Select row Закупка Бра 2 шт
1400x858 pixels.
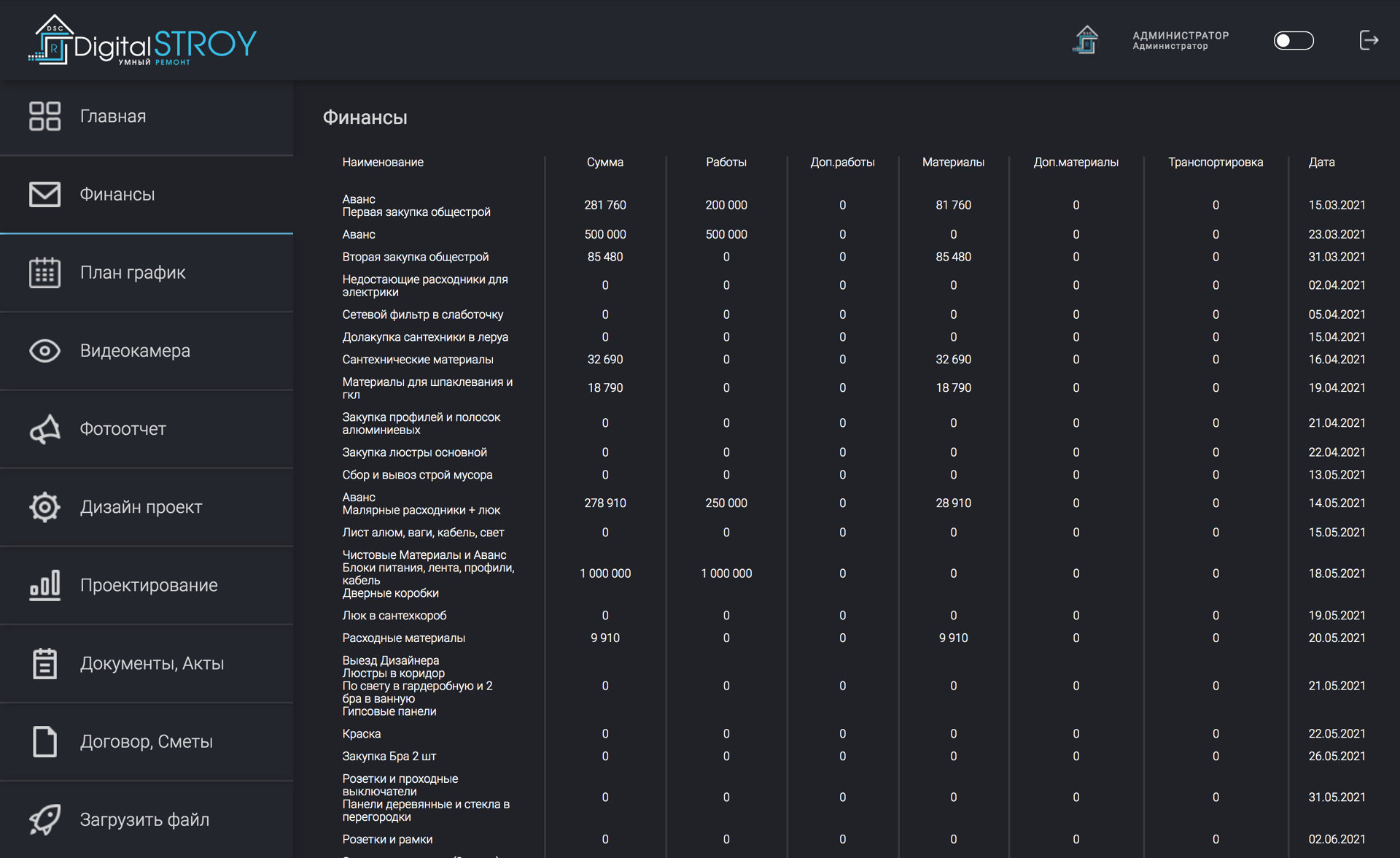[854, 757]
